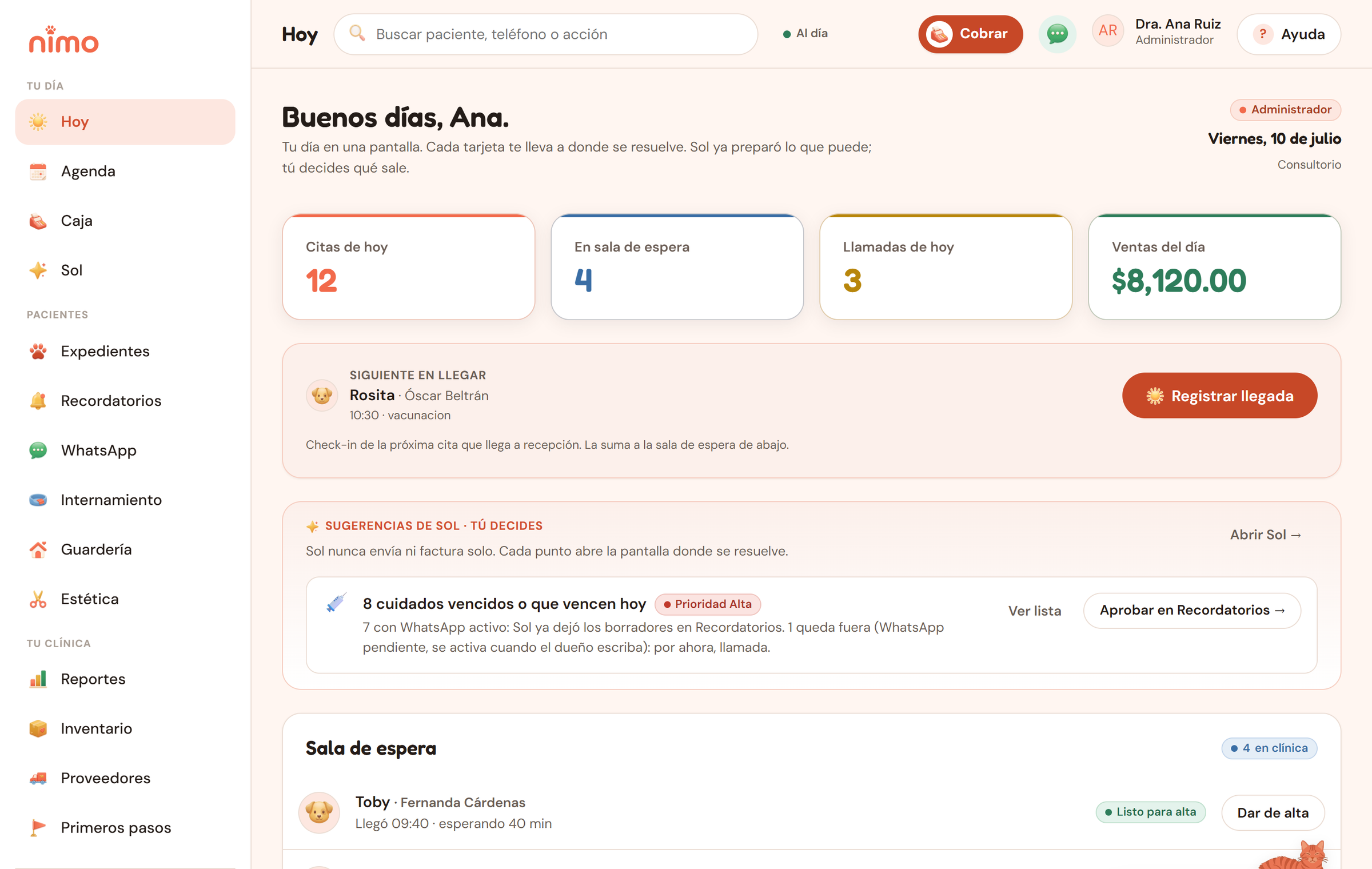Open the Citas de hoy card

coord(408,267)
